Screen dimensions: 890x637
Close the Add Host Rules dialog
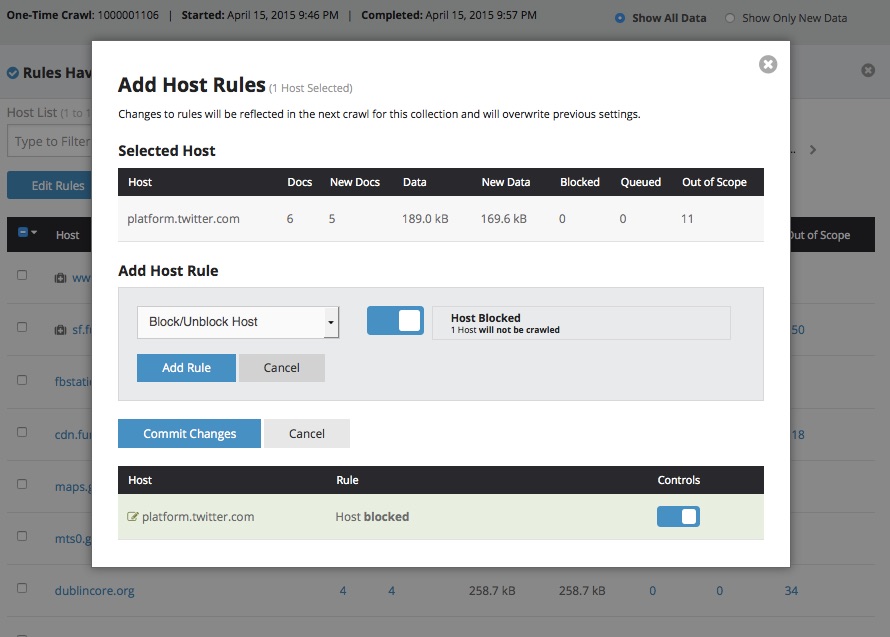point(767,64)
